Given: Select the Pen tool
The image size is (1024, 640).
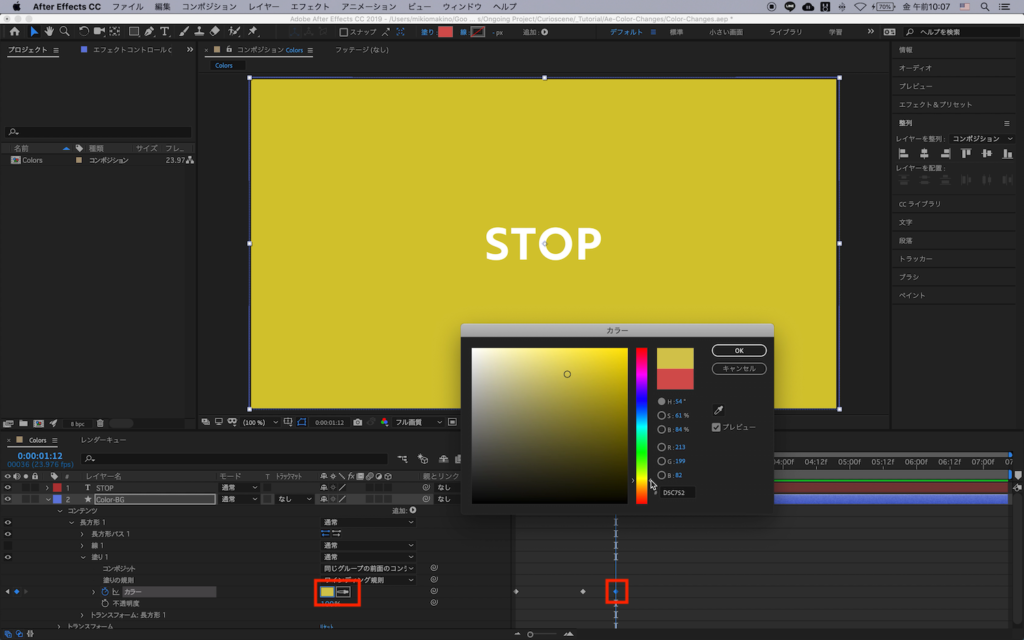Looking at the screenshot, I should tap(150, 31).
